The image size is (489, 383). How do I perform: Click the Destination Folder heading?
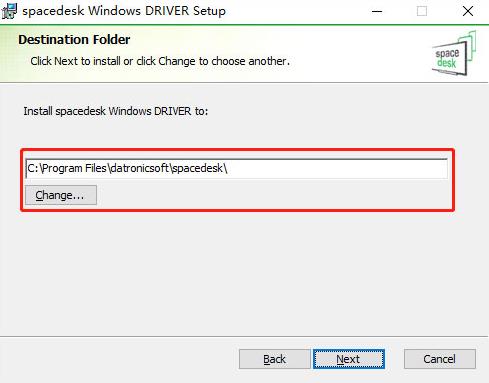coord(74,40)
